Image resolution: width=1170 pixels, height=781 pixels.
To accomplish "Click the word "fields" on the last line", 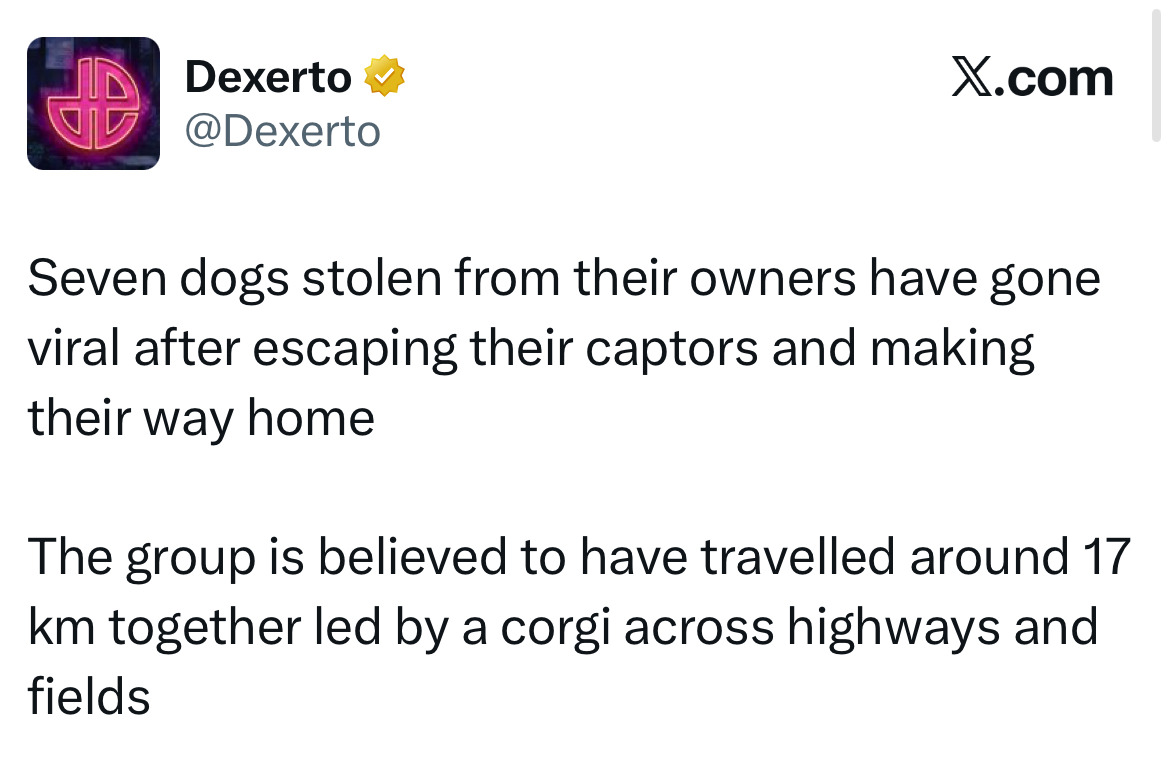I will pyautogui.click(x=89, y=695).
